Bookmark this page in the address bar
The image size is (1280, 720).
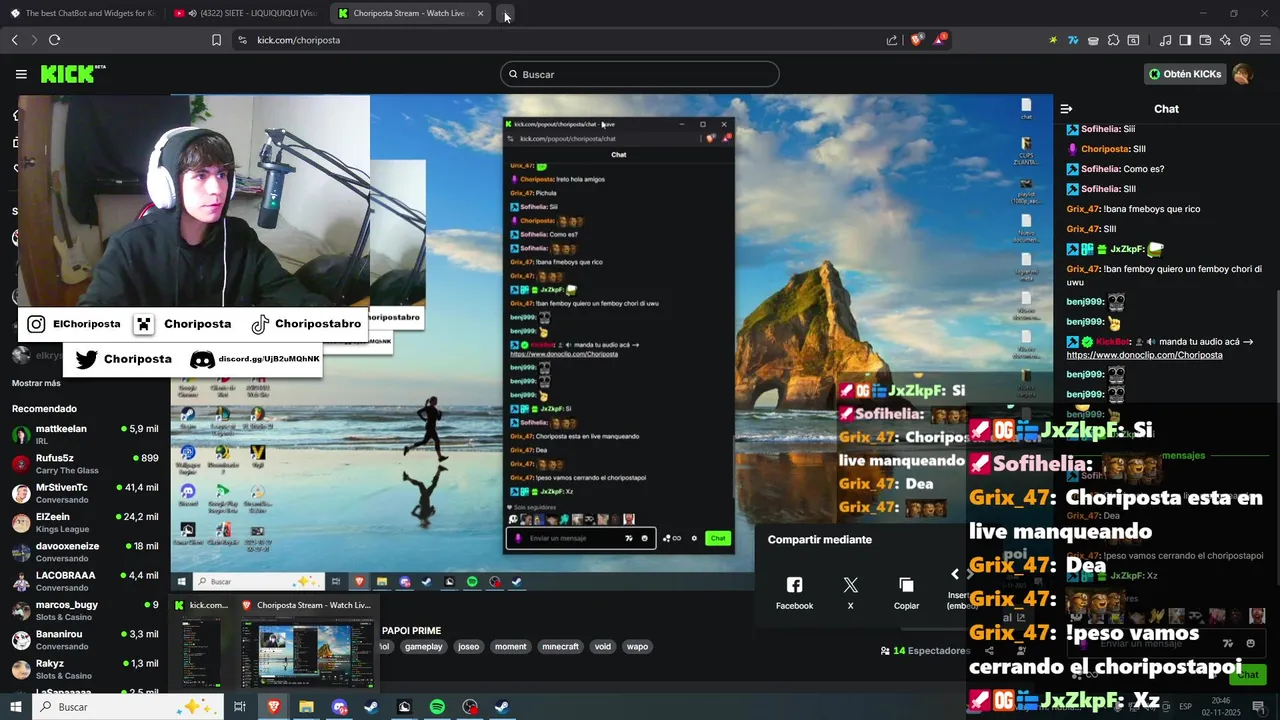[x=216, y=40]
